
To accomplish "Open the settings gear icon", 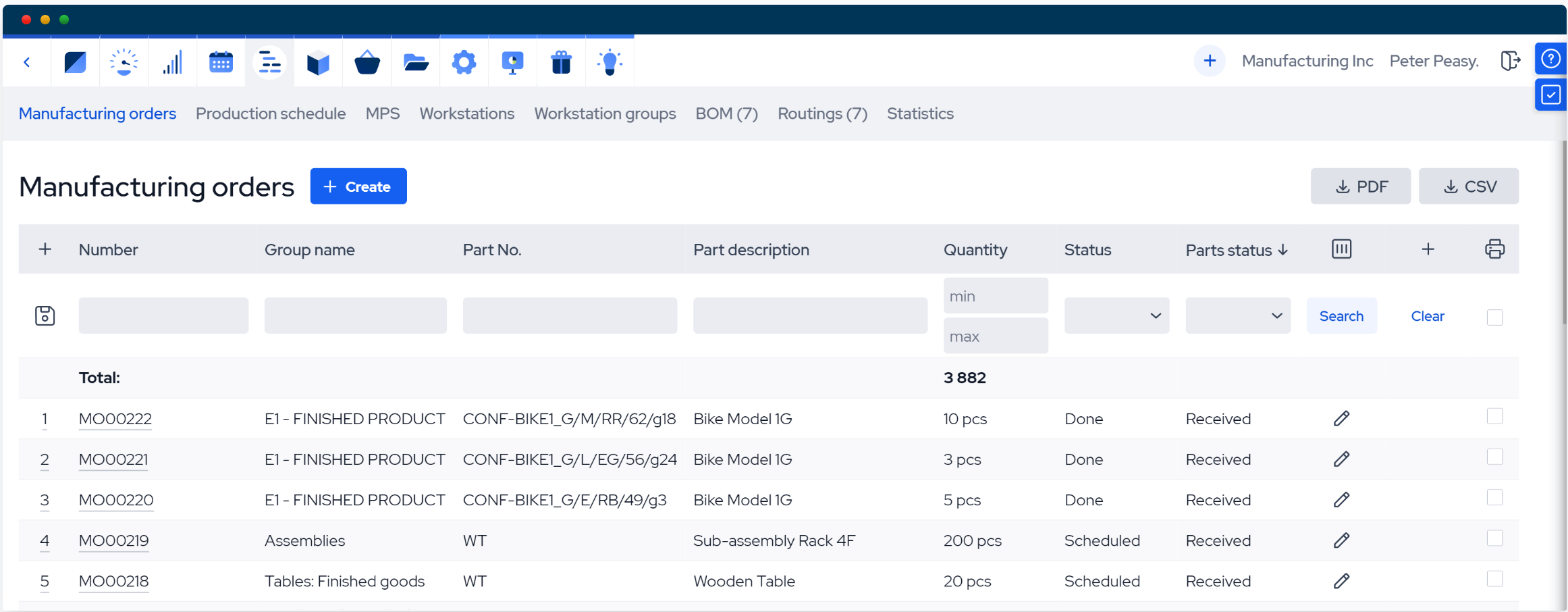I will (x=464, y=63).
